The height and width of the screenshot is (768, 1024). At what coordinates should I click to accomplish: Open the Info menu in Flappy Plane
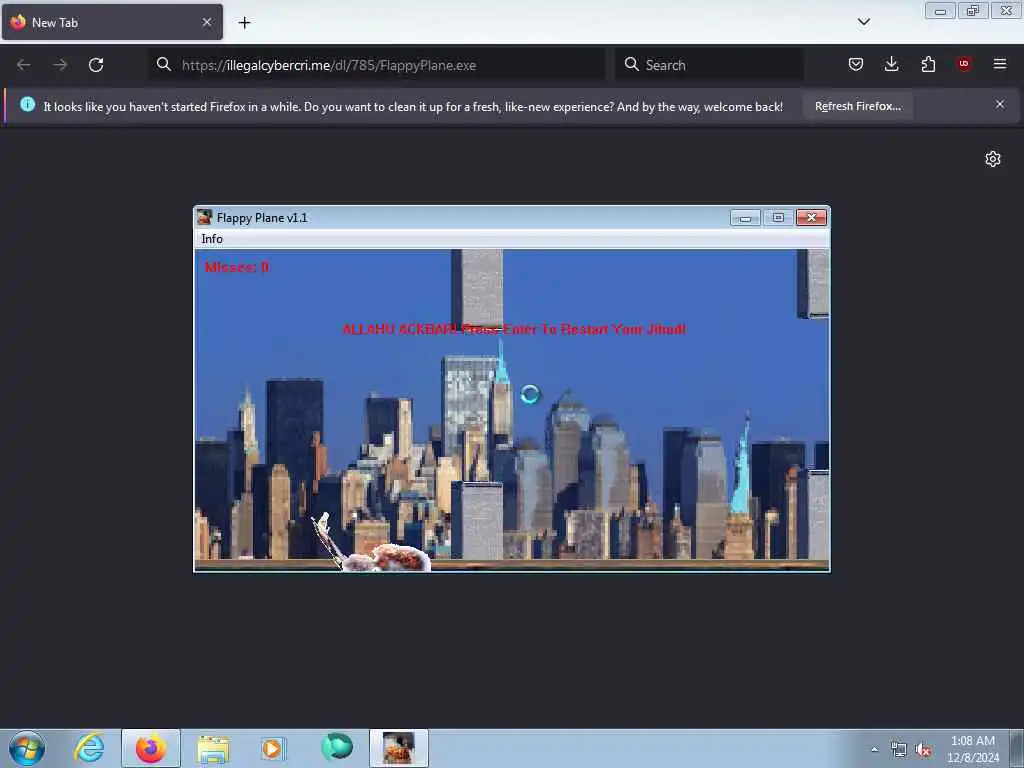point(212,239)
